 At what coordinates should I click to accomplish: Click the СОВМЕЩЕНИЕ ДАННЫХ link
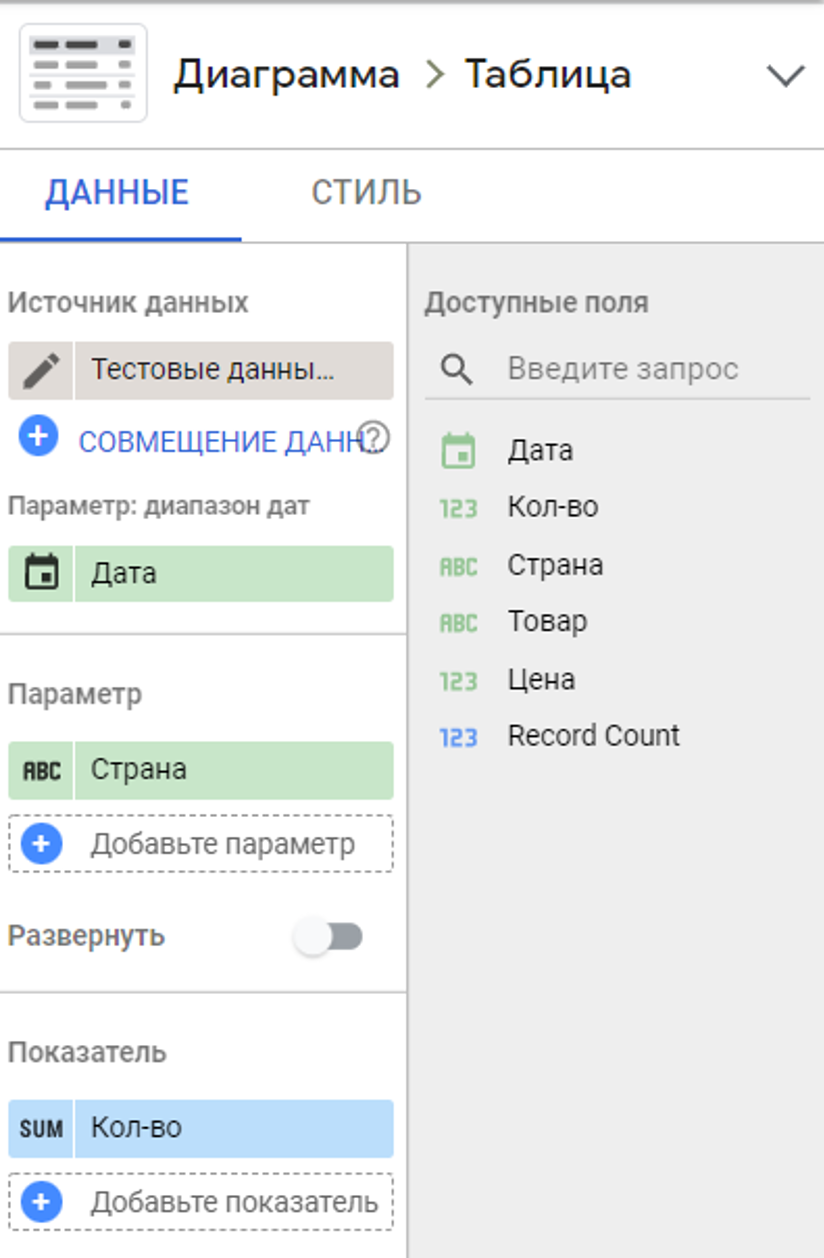218,441
